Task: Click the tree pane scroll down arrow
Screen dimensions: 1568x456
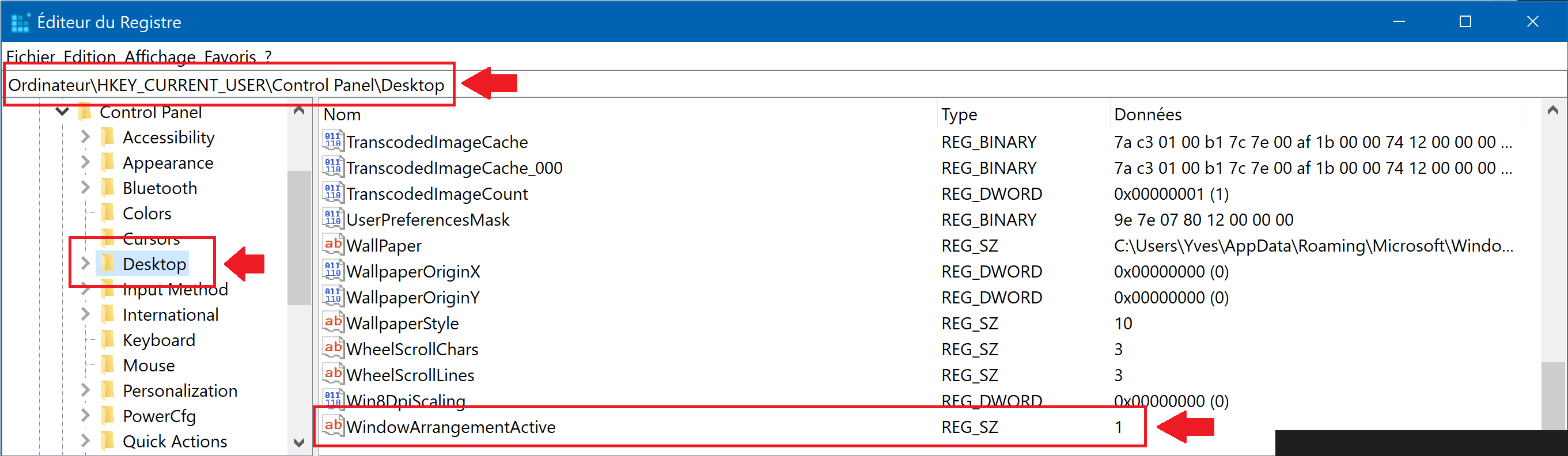Action: (299, 442)
